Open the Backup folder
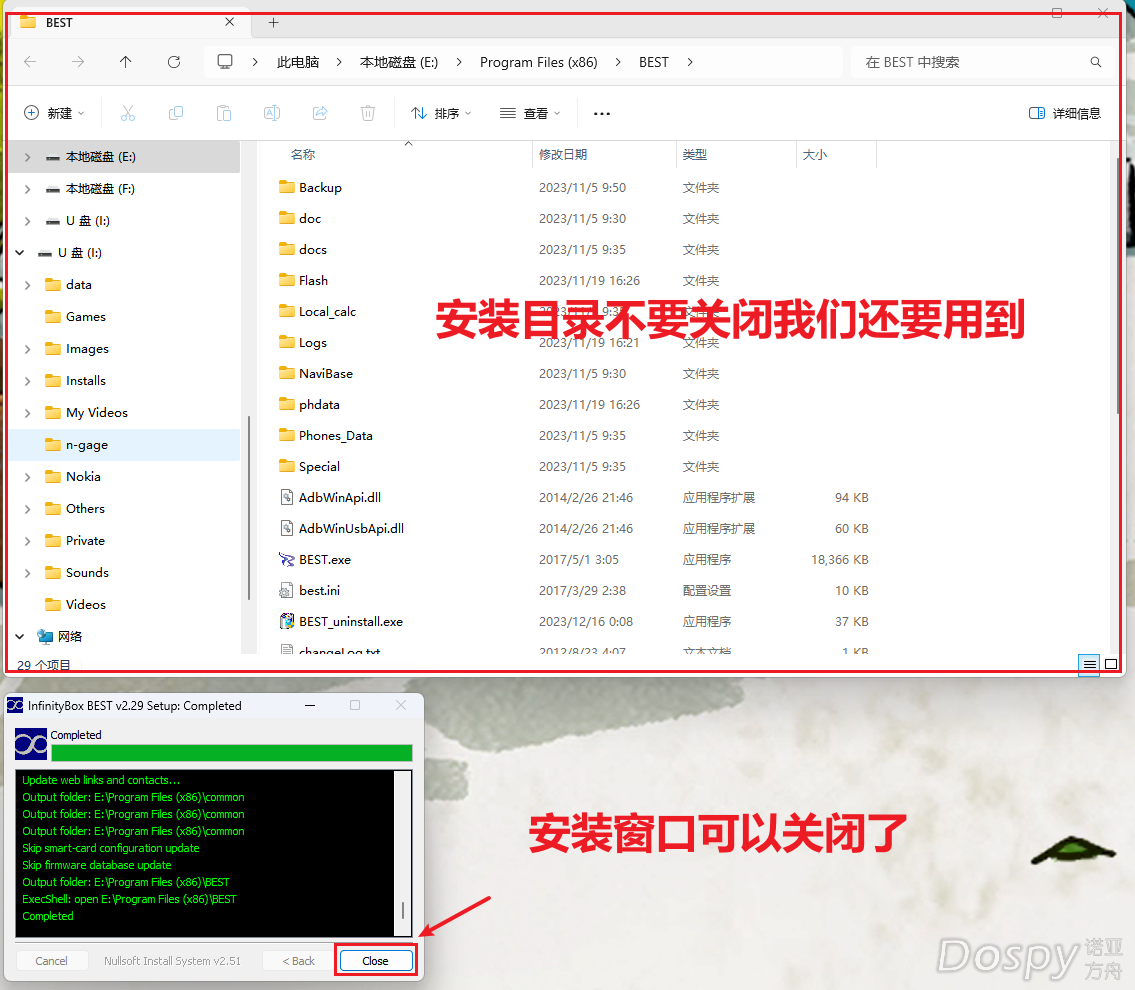The height and width of the screenshot is (990, 1135). tap(320, 187)
